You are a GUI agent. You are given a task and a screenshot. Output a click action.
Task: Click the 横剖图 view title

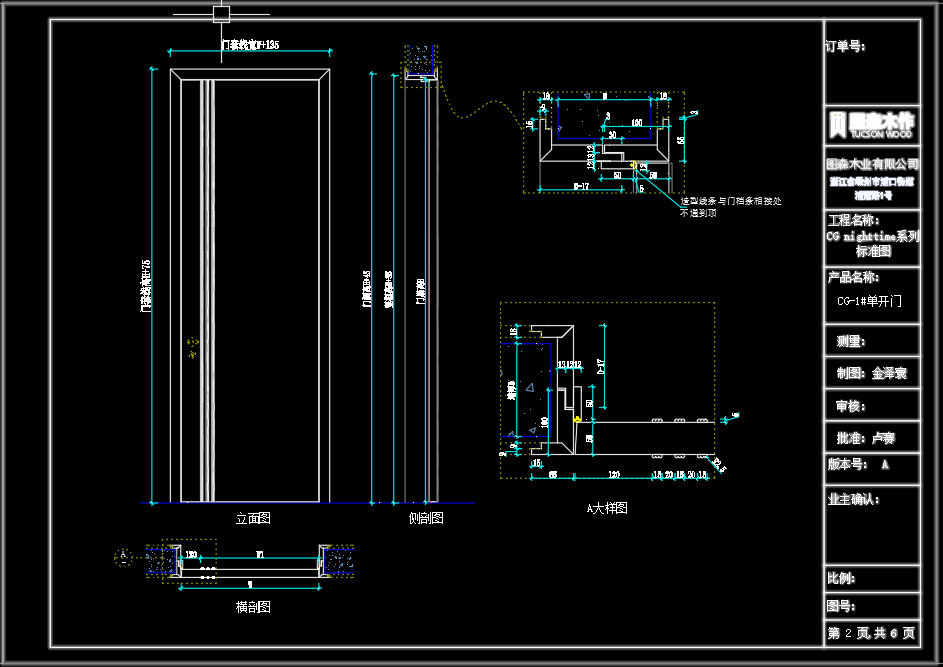[x=253, y=607]
